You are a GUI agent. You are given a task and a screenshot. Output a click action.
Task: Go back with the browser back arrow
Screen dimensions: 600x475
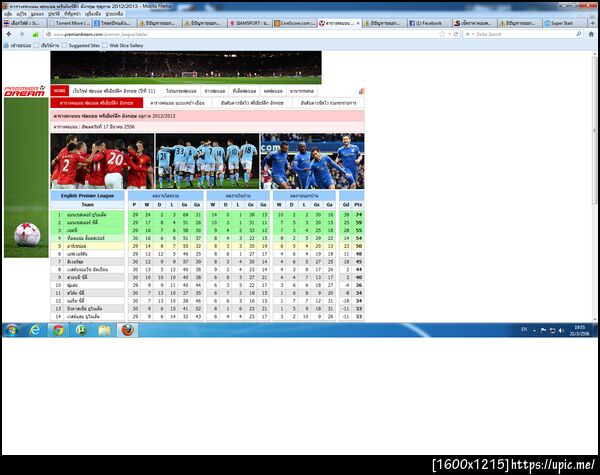[9, 34]
